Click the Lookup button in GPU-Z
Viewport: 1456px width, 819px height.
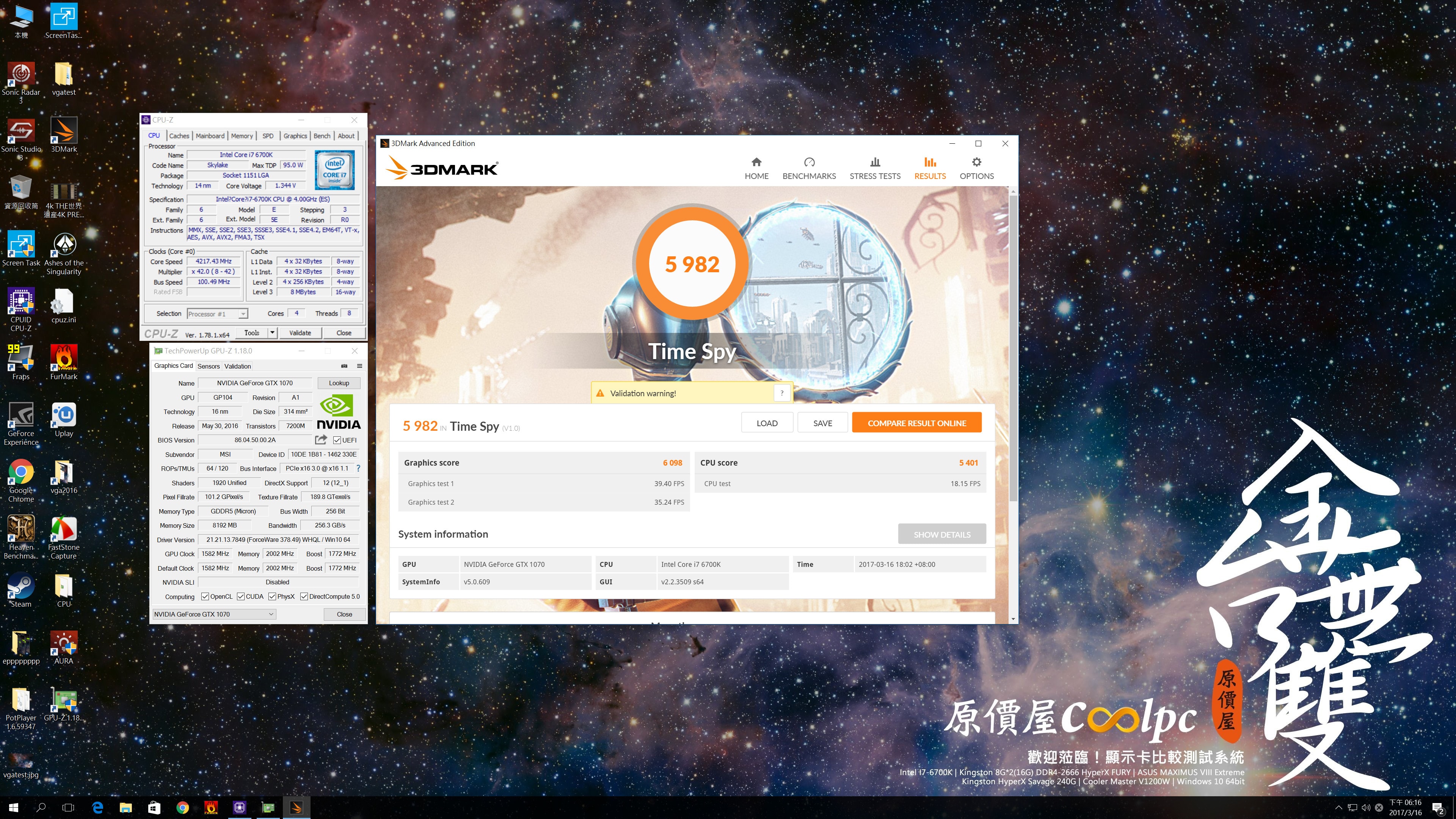pyautogui.click(x=339, y=383)
